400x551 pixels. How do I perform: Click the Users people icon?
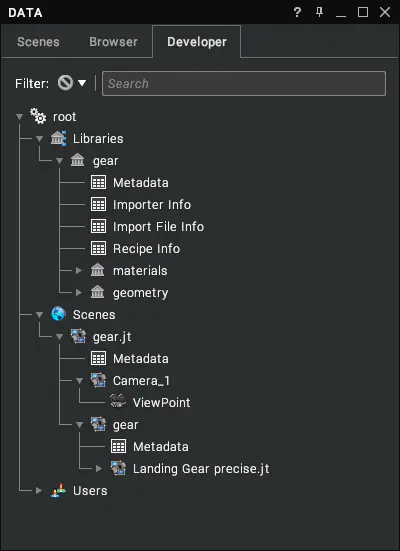tap(58, 490)
